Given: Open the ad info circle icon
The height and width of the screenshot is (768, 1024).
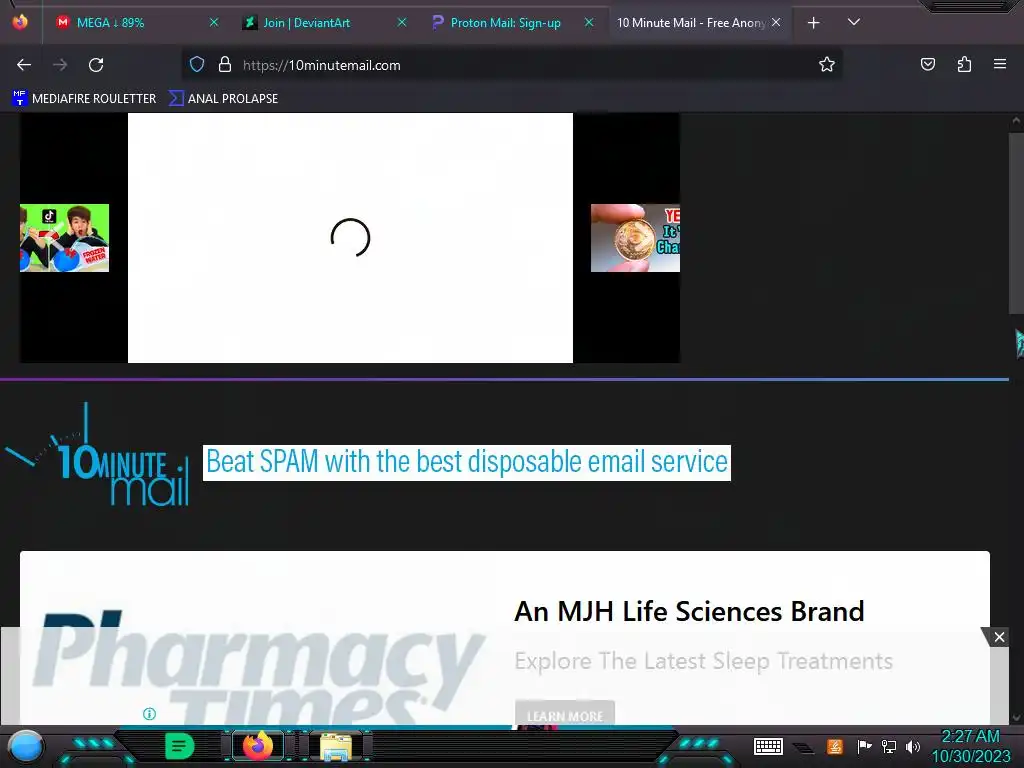Looking at the screenshot, I should (149, 714).
